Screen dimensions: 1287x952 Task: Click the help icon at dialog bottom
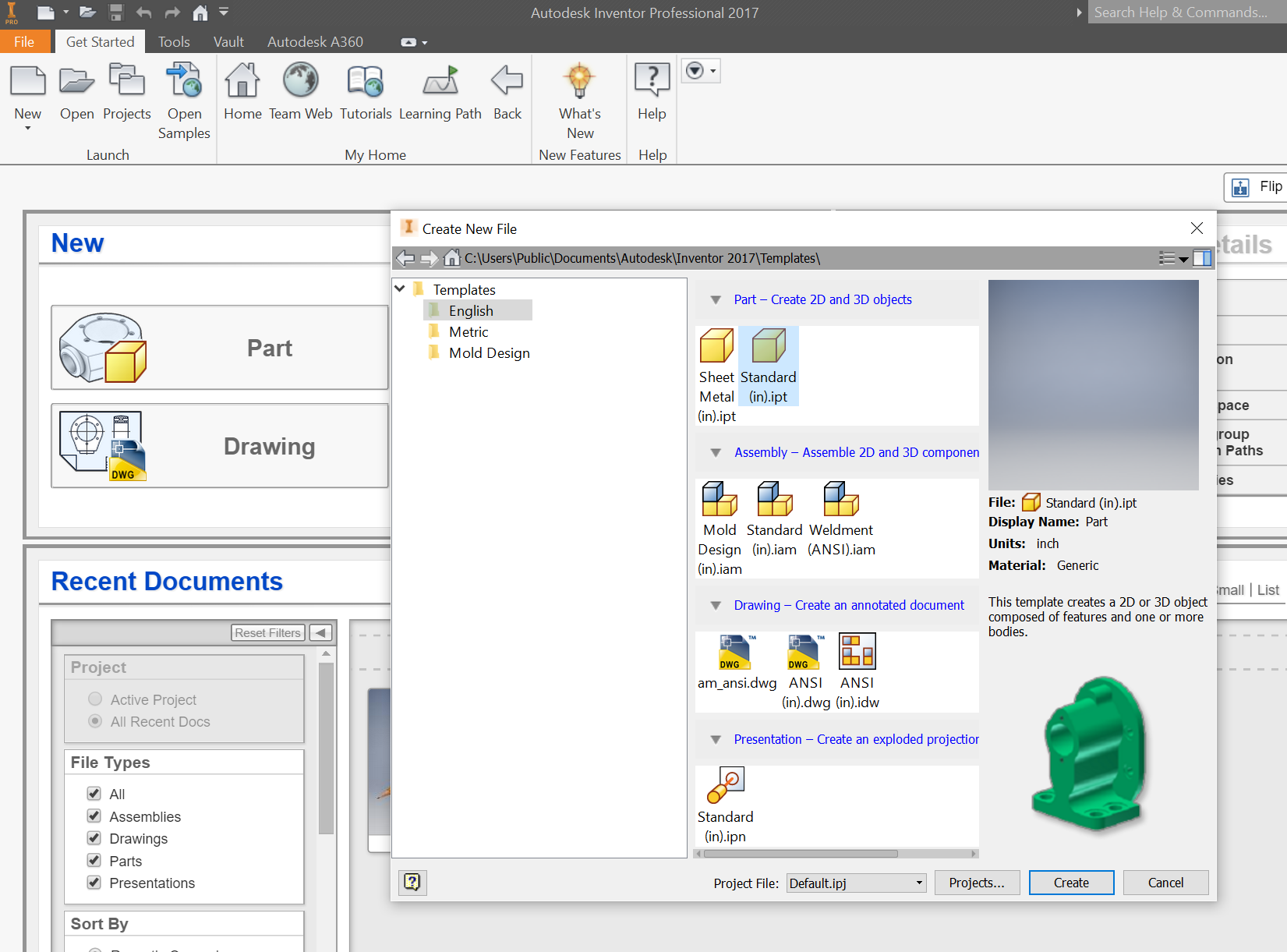[412, 882]
